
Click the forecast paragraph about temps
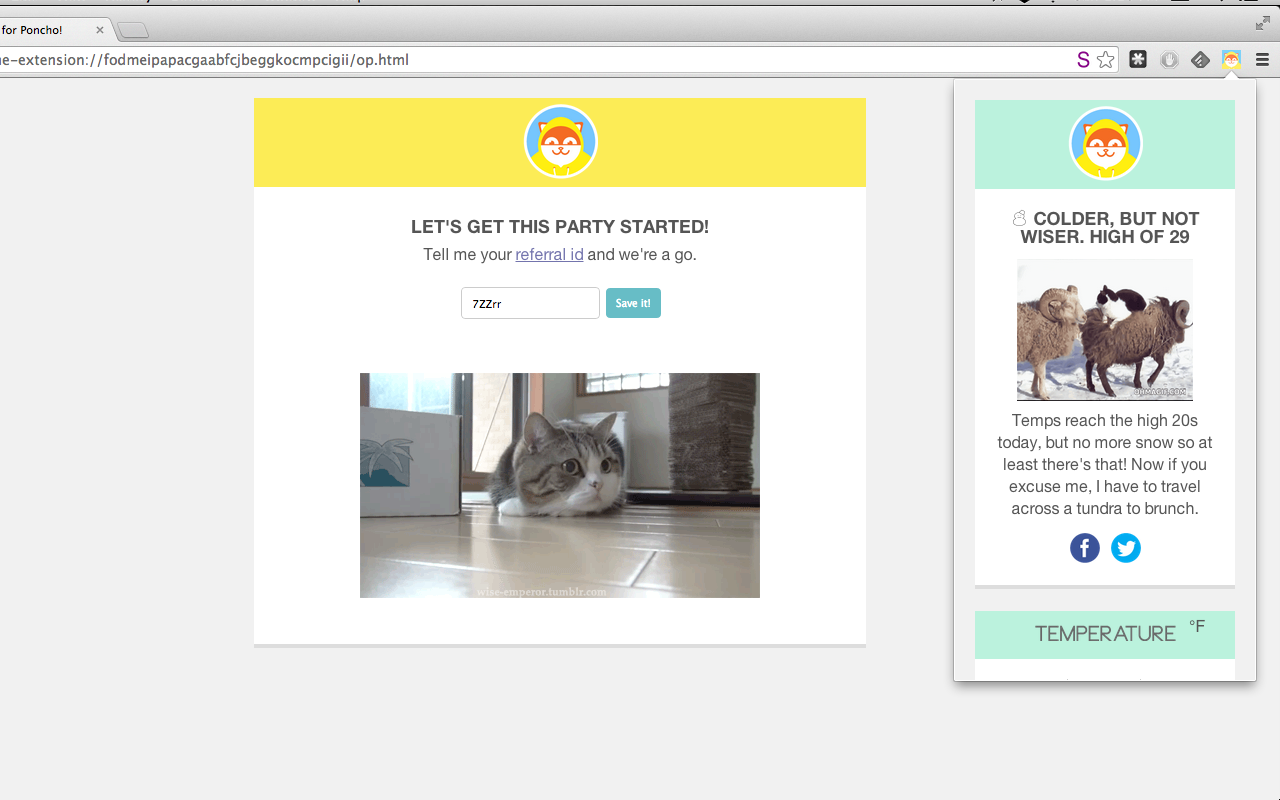tap(1105, 464)
